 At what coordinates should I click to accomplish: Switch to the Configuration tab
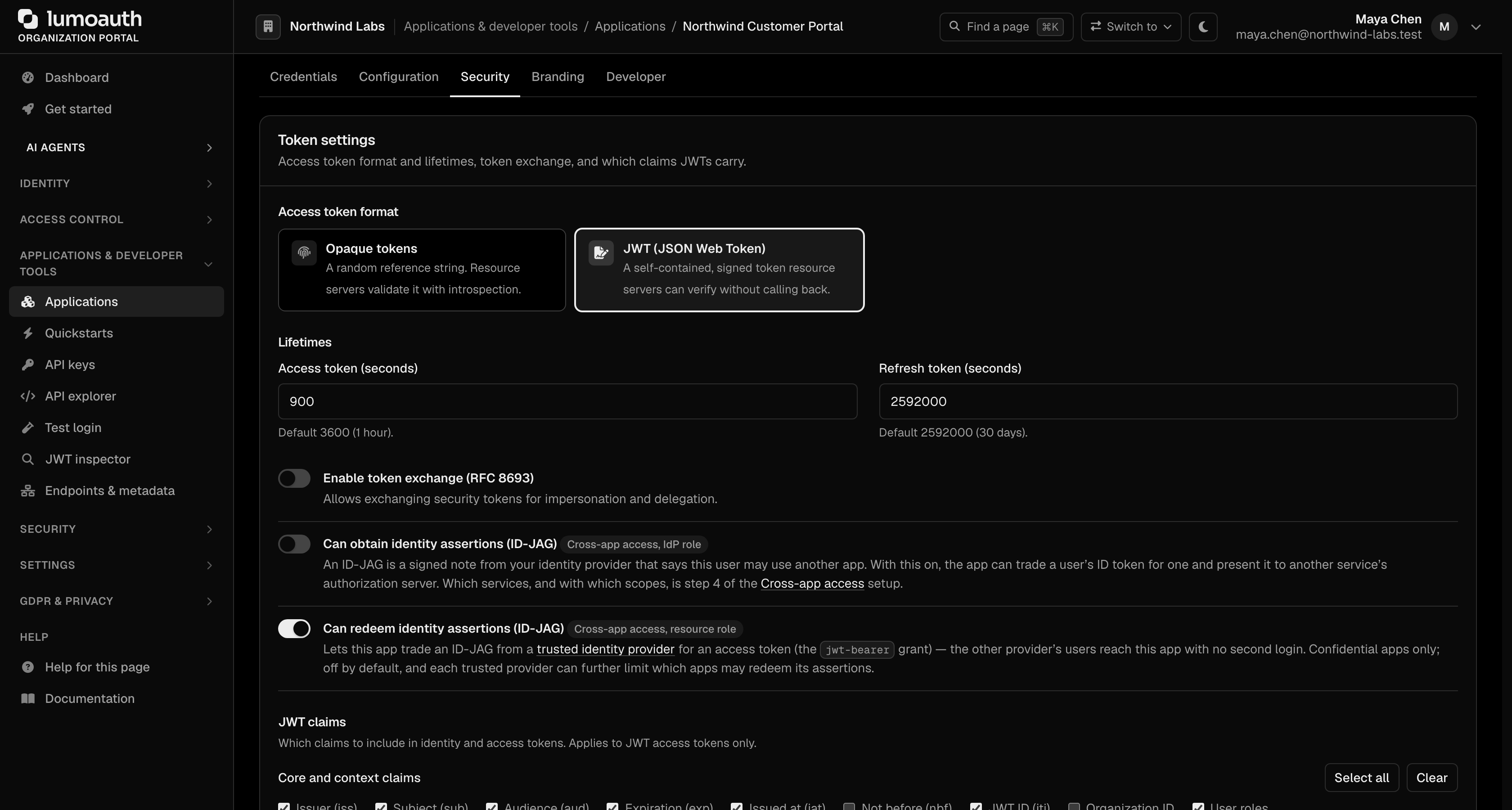tap(399, 77)
